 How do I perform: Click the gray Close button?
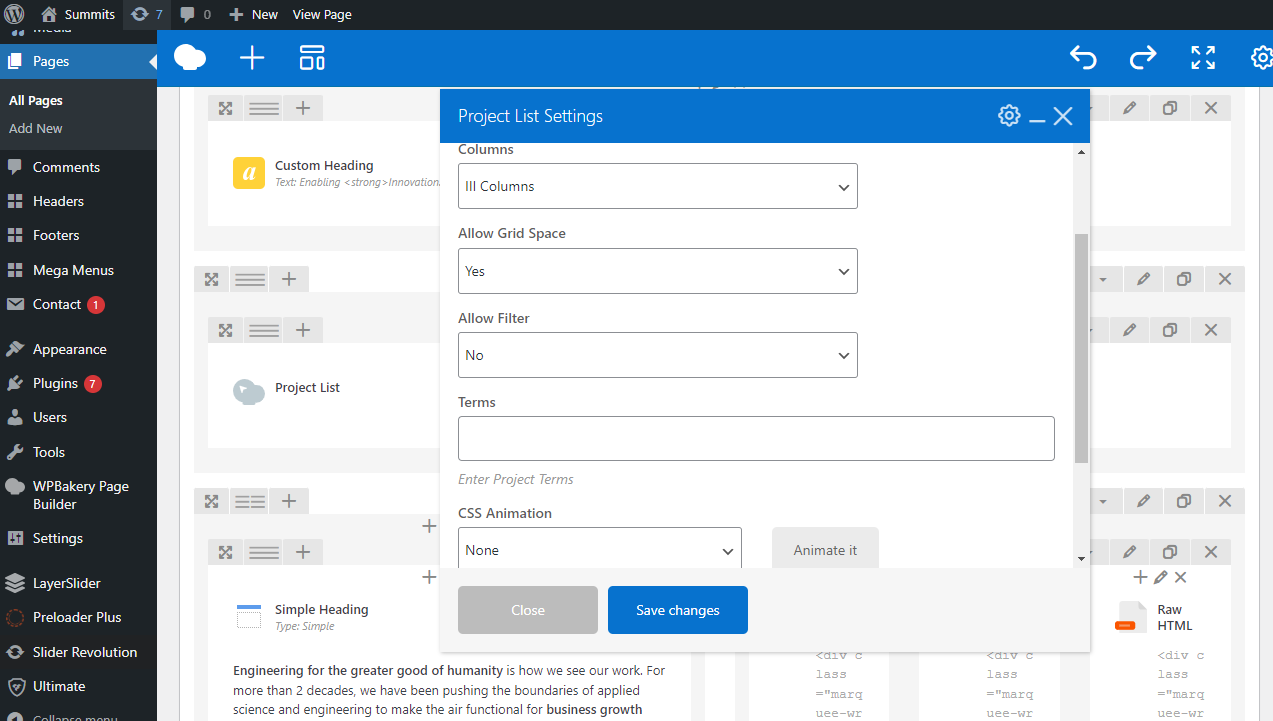(528, 610)
